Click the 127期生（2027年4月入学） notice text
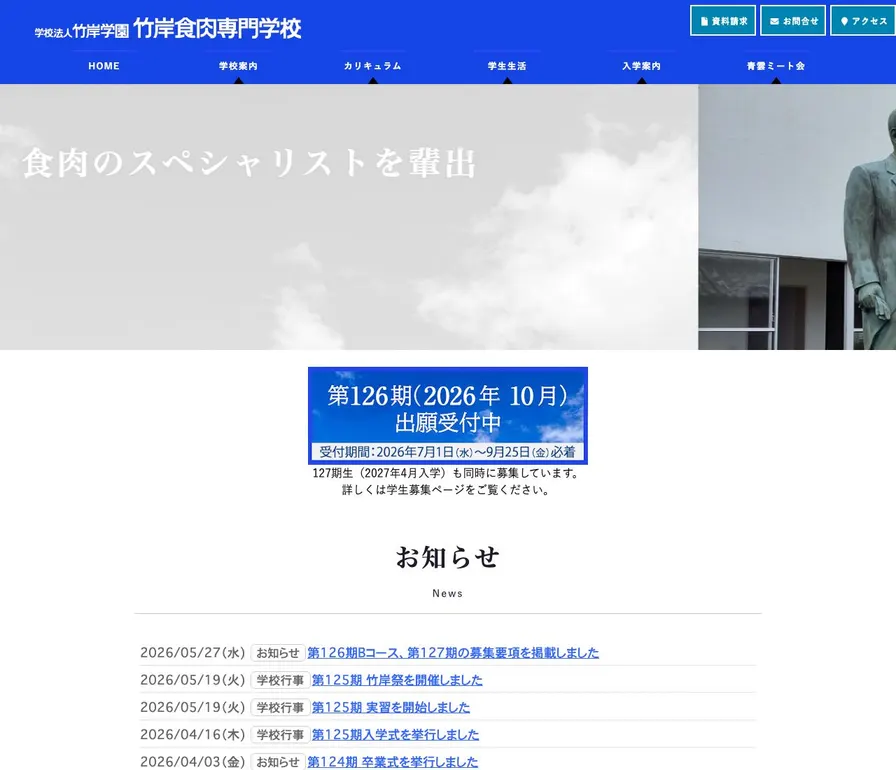This screenshot has width=896, height=770. [447, 473]
